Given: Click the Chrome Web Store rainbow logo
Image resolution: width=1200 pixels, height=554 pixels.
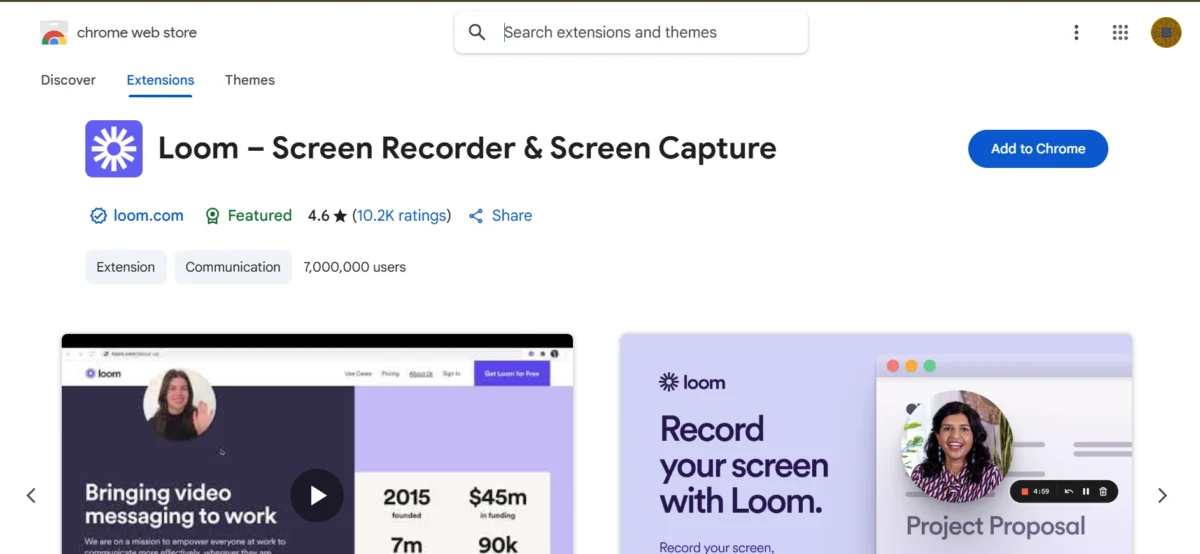Looking at the screenshot, I should pyautogui.click(x=54, y=33).
